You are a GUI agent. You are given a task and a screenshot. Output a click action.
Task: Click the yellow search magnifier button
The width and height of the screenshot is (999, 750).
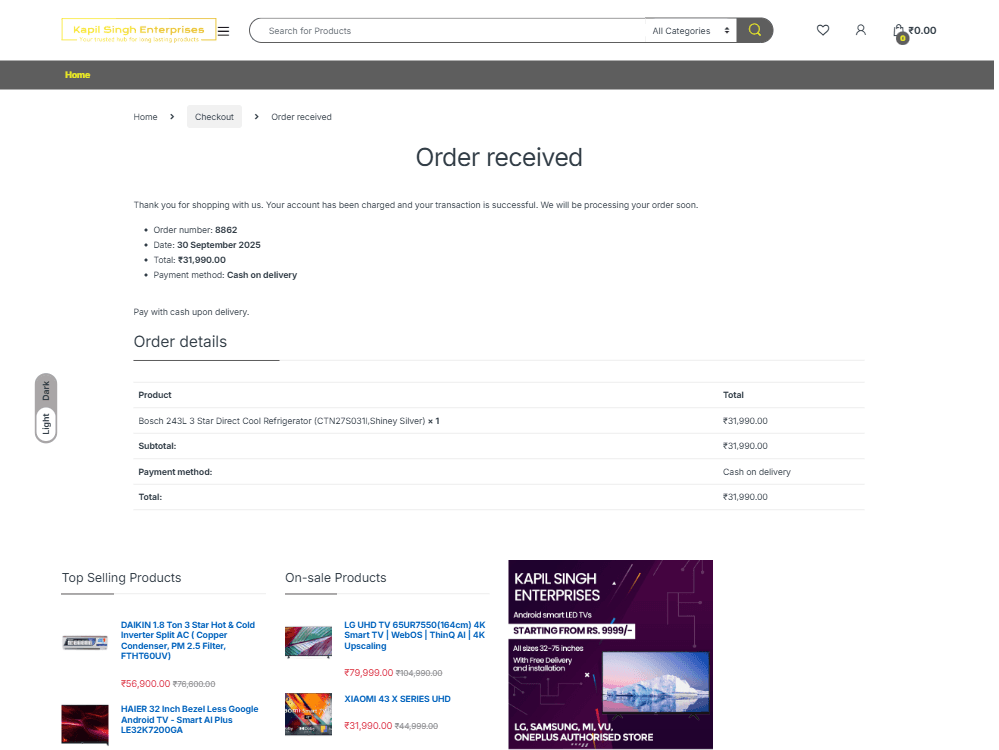755,30
